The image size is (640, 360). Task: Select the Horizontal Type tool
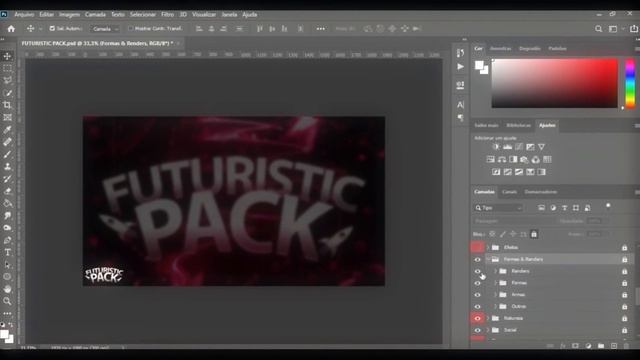coord(7,252)
